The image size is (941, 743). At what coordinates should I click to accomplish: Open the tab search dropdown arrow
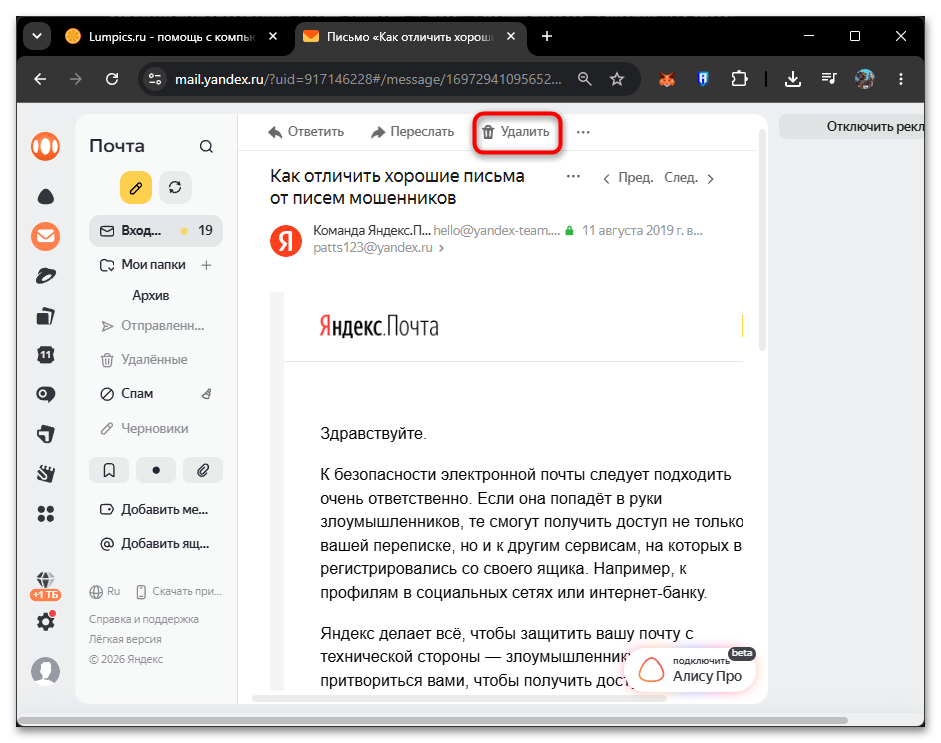[37, 36]
